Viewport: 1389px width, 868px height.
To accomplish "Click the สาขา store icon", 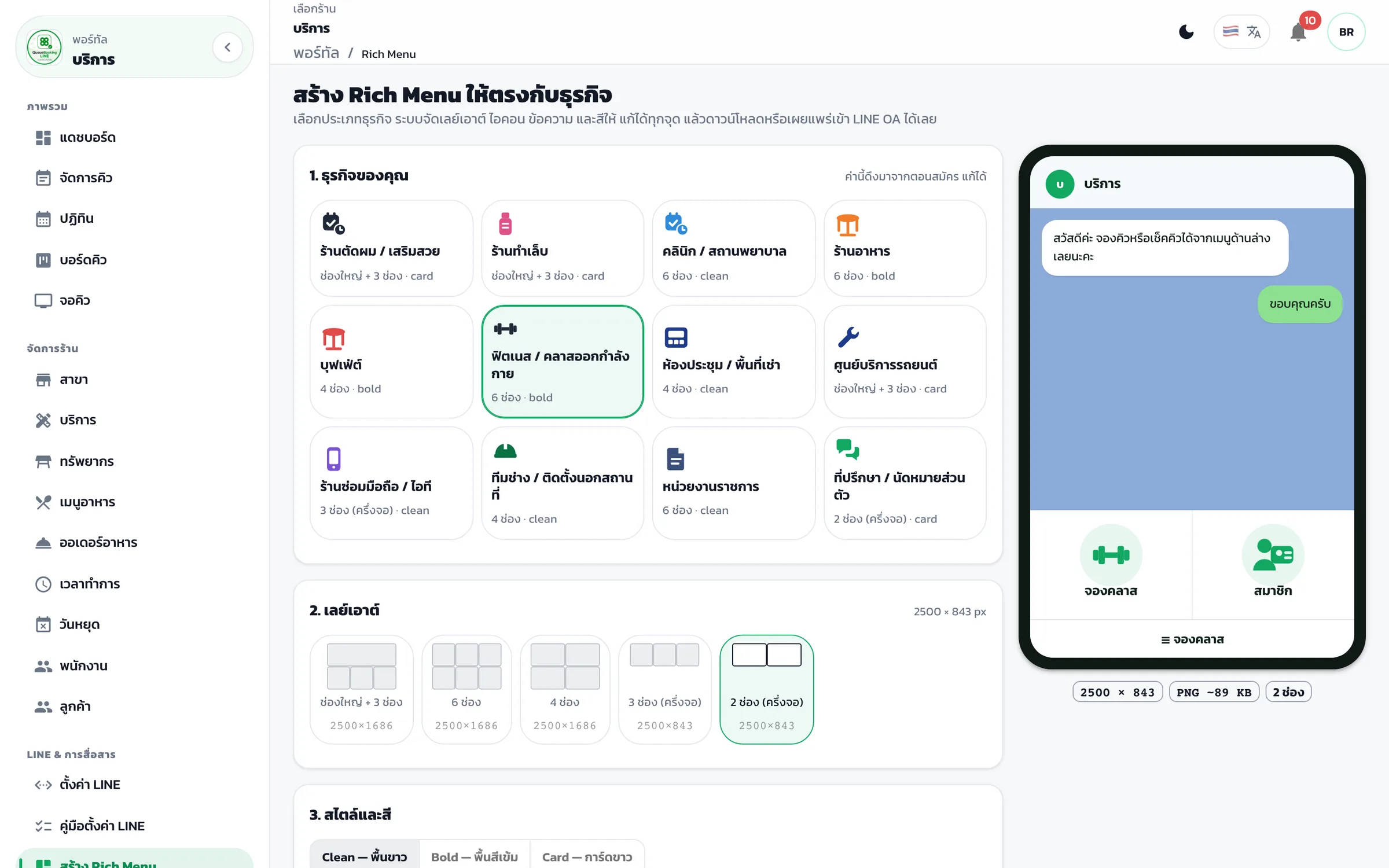I will [x=43, y=380].
